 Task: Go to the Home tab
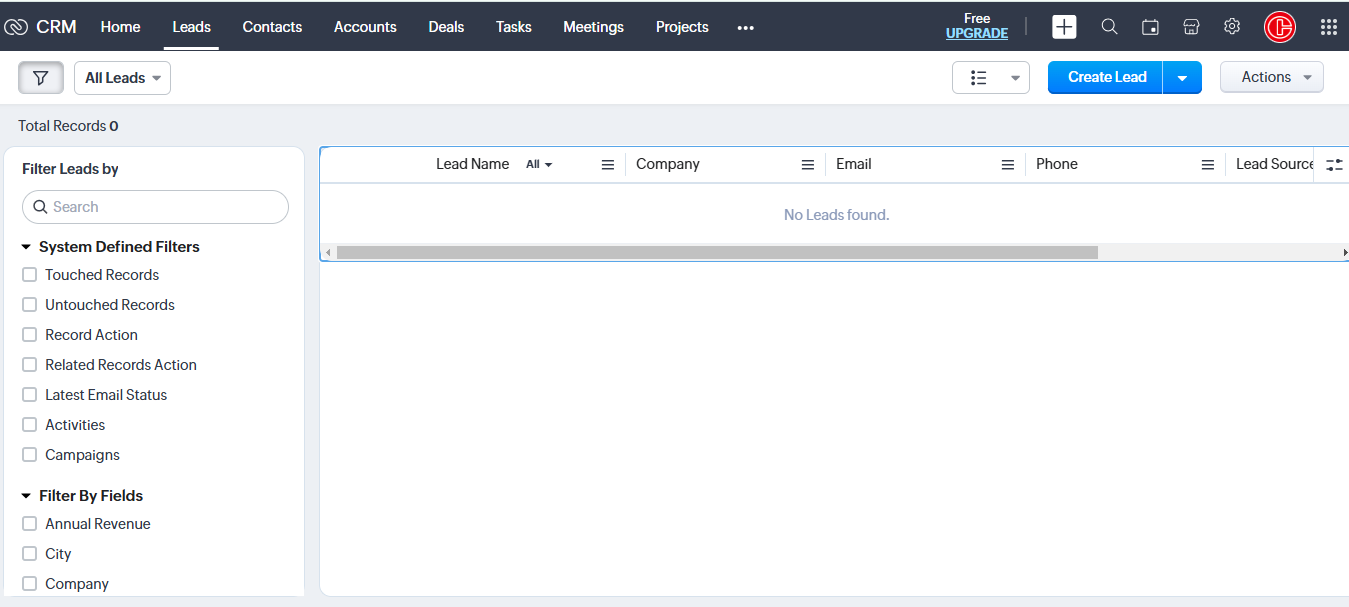point(120,27)
